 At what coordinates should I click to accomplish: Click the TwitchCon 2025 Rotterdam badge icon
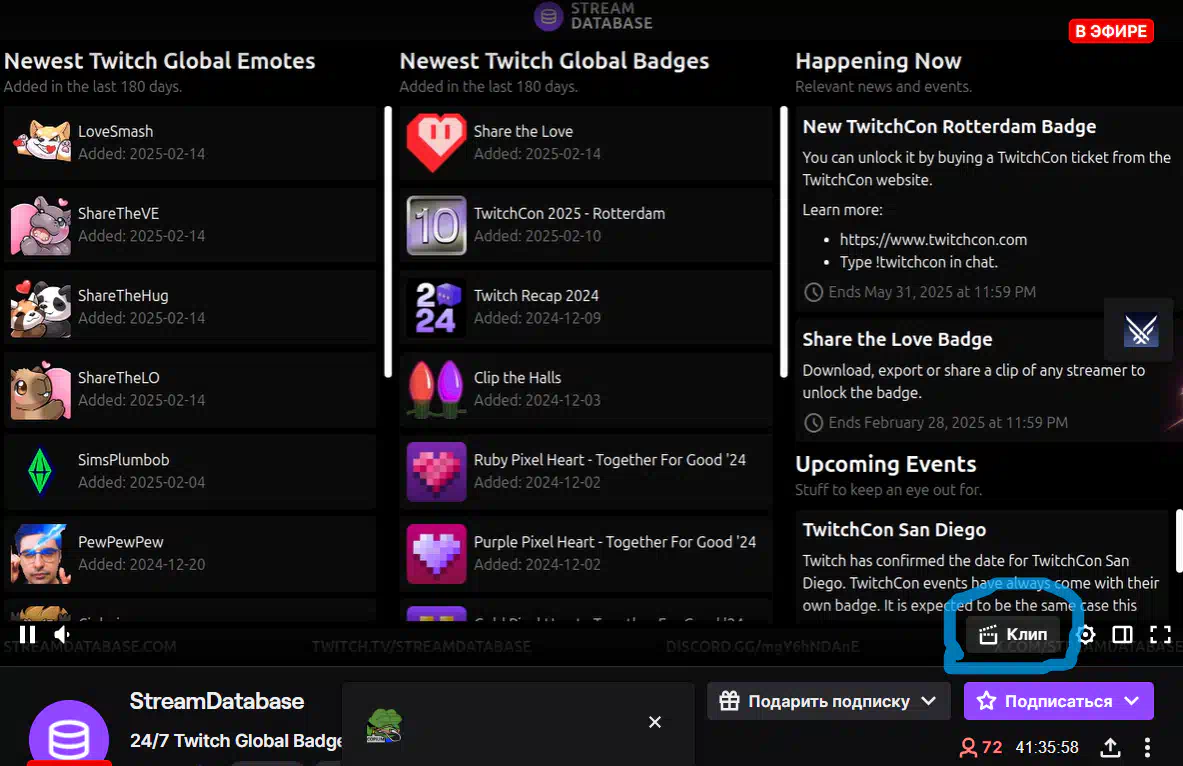point(436,225)
